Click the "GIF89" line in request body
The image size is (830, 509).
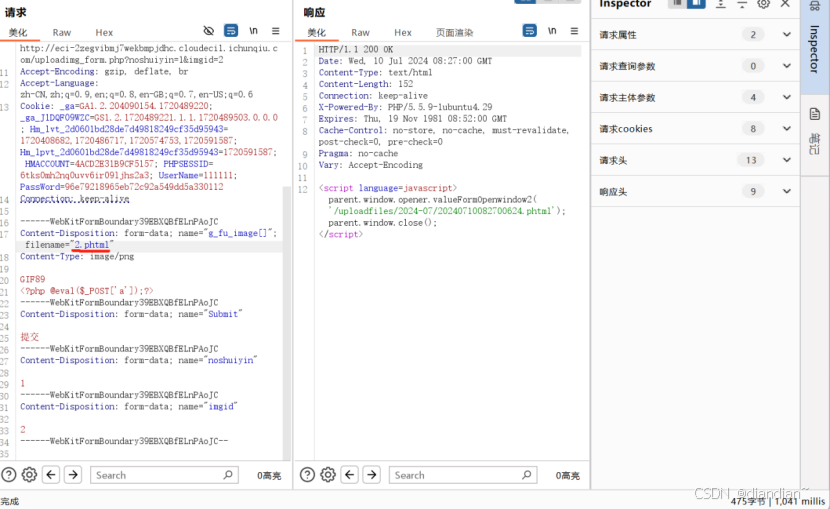[x=33, y=279]
